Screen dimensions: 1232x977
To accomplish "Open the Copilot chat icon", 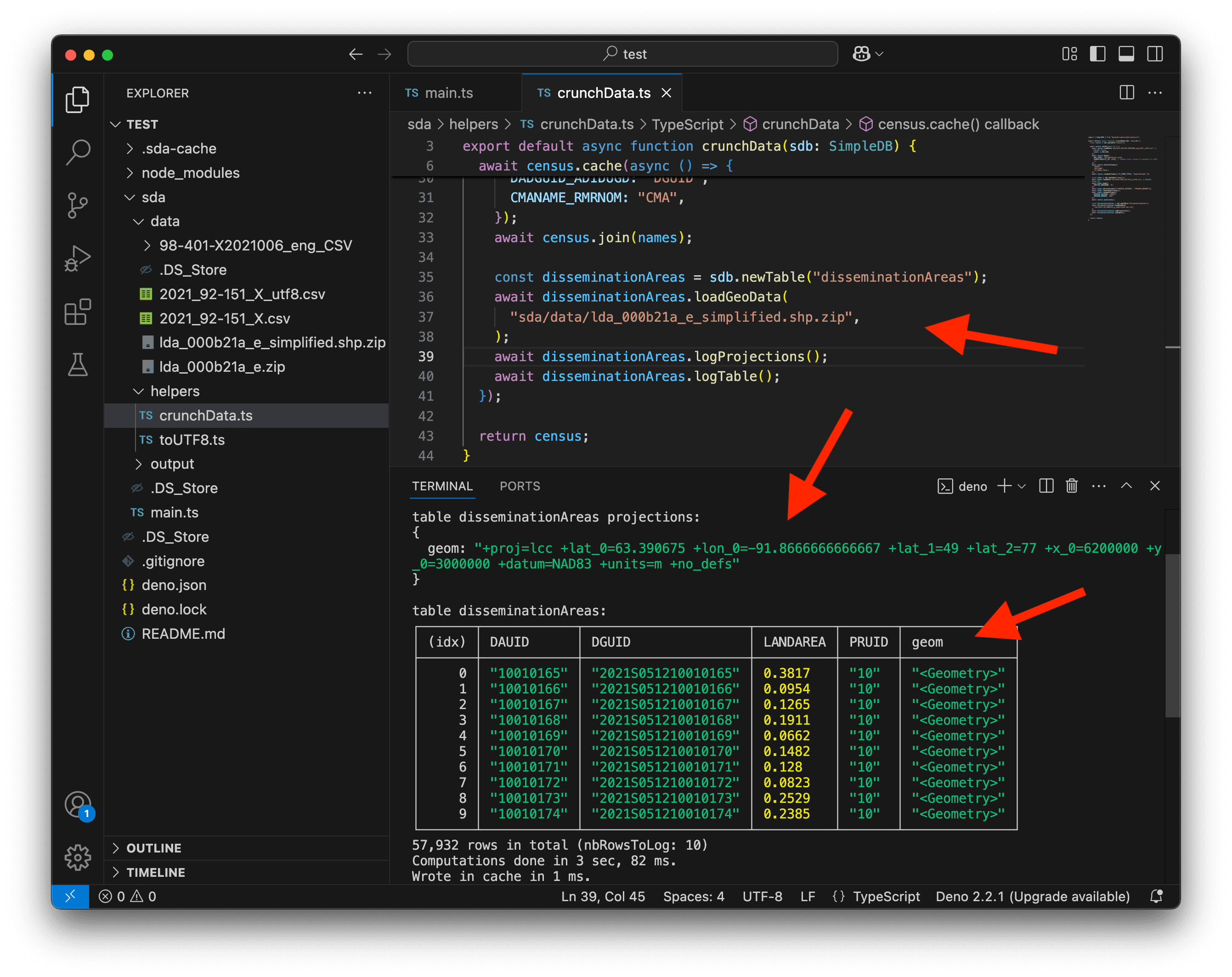I will click(862, 54).
